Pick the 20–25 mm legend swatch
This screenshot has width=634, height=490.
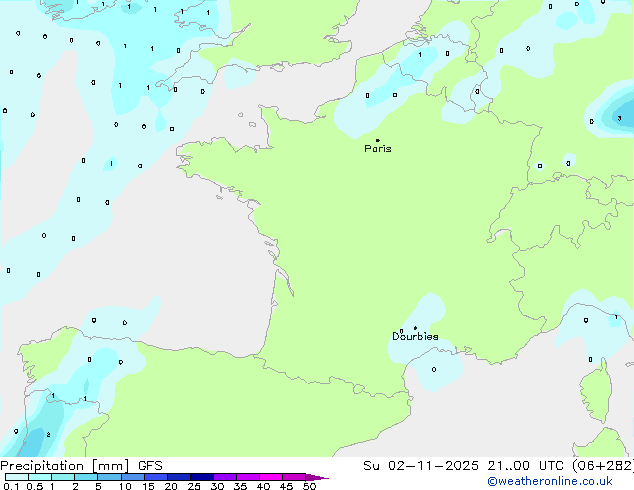[x=178, y=477]
